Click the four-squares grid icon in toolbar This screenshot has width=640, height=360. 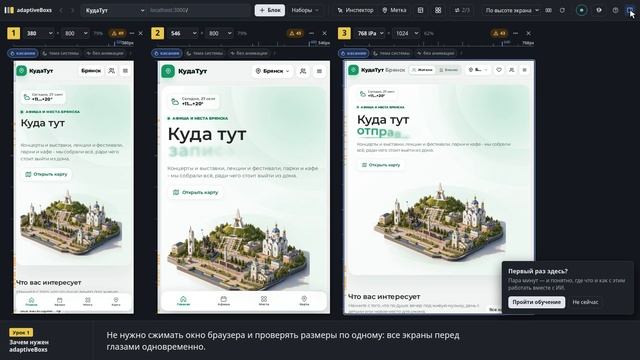(438, 10)
